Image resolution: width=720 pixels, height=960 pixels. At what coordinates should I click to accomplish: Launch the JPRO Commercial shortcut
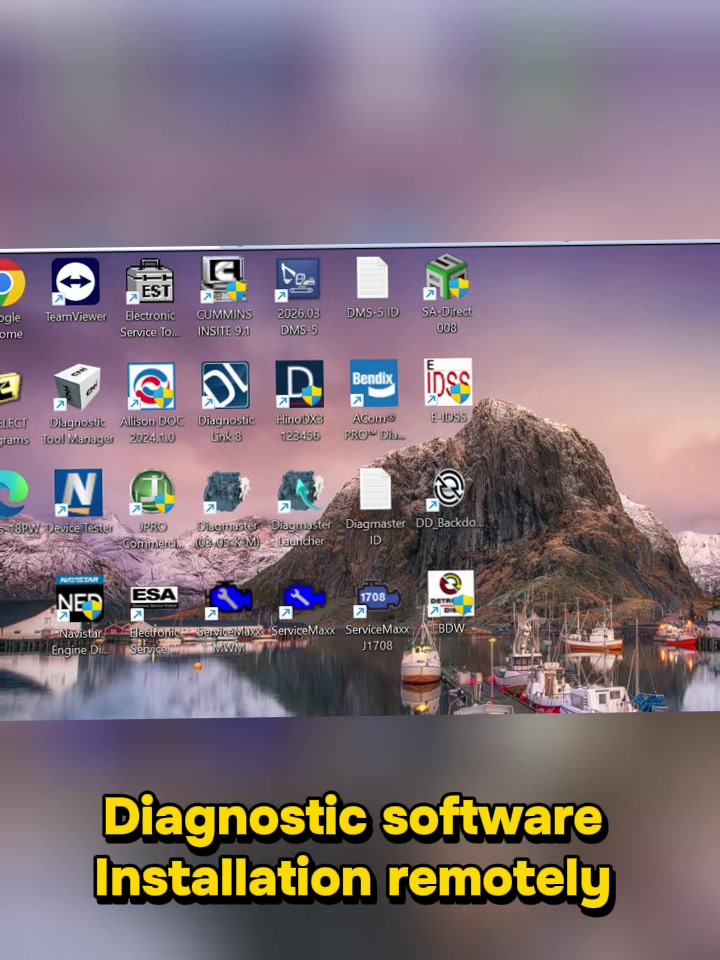152,492
